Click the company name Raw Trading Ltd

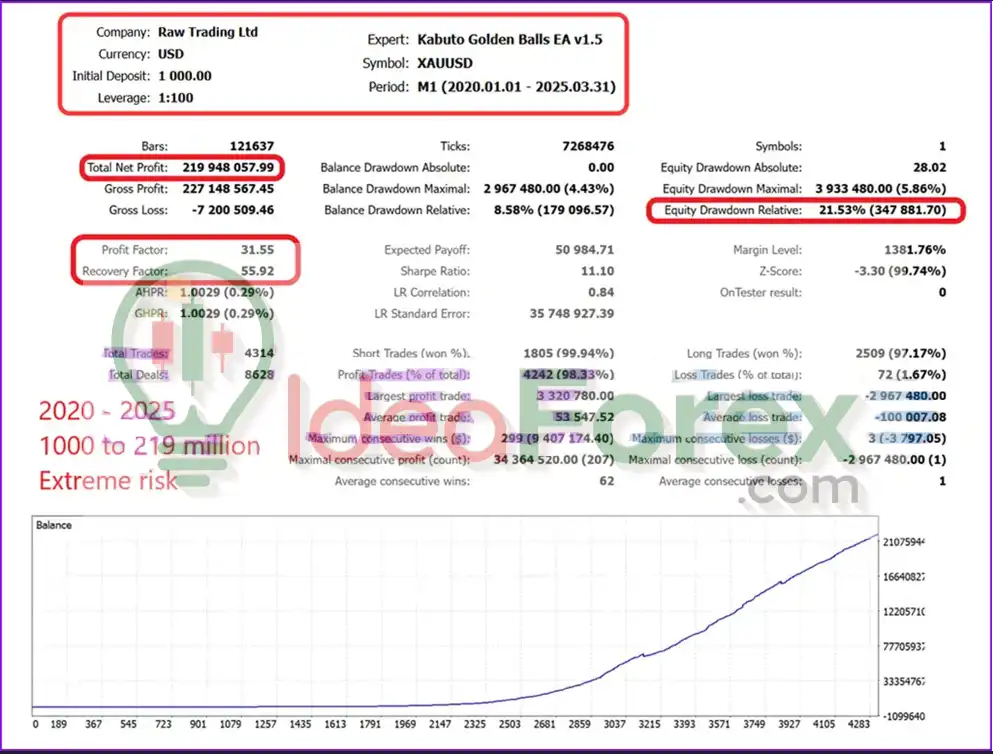208,32
